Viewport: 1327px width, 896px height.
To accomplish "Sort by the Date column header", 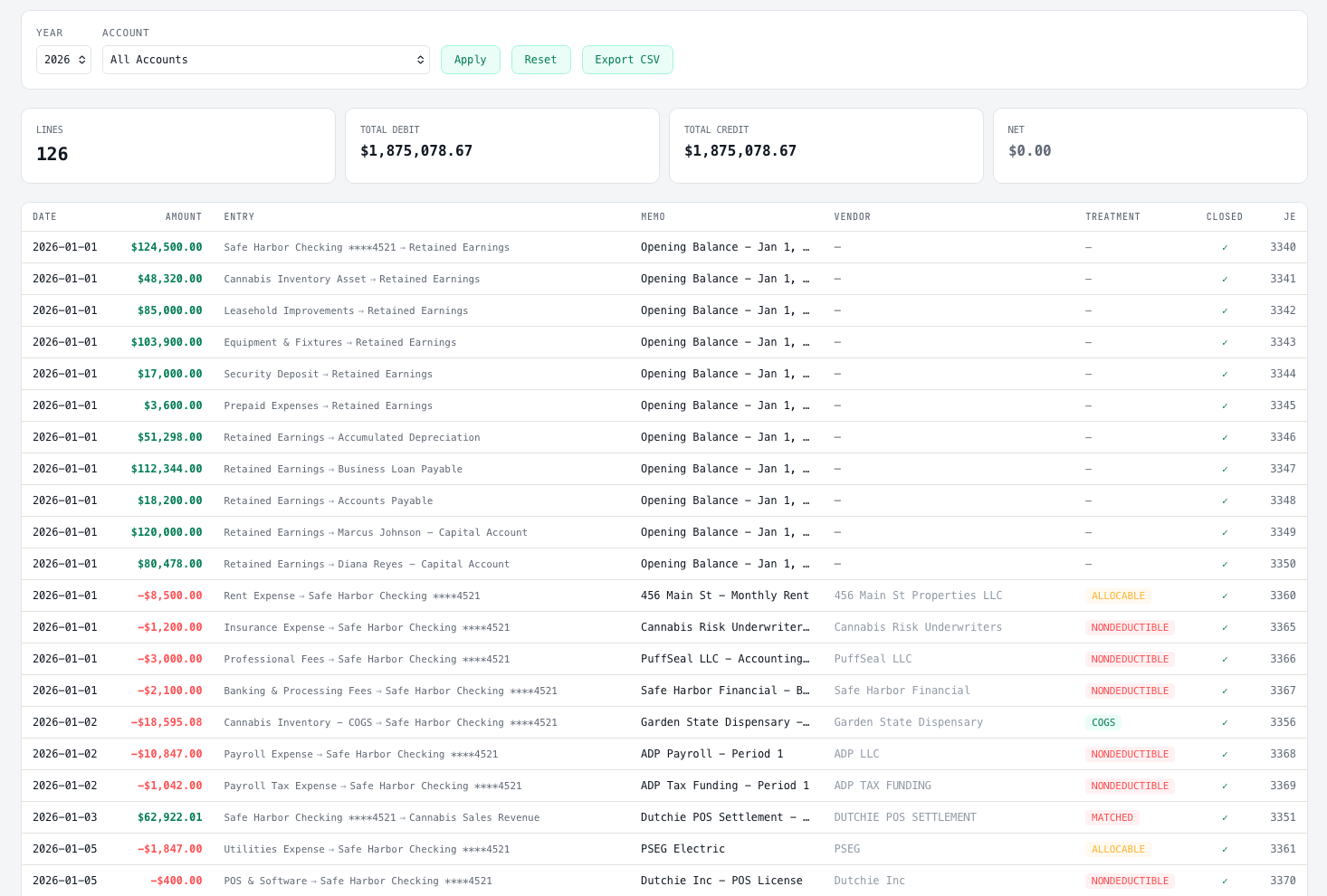I will 44,217.
